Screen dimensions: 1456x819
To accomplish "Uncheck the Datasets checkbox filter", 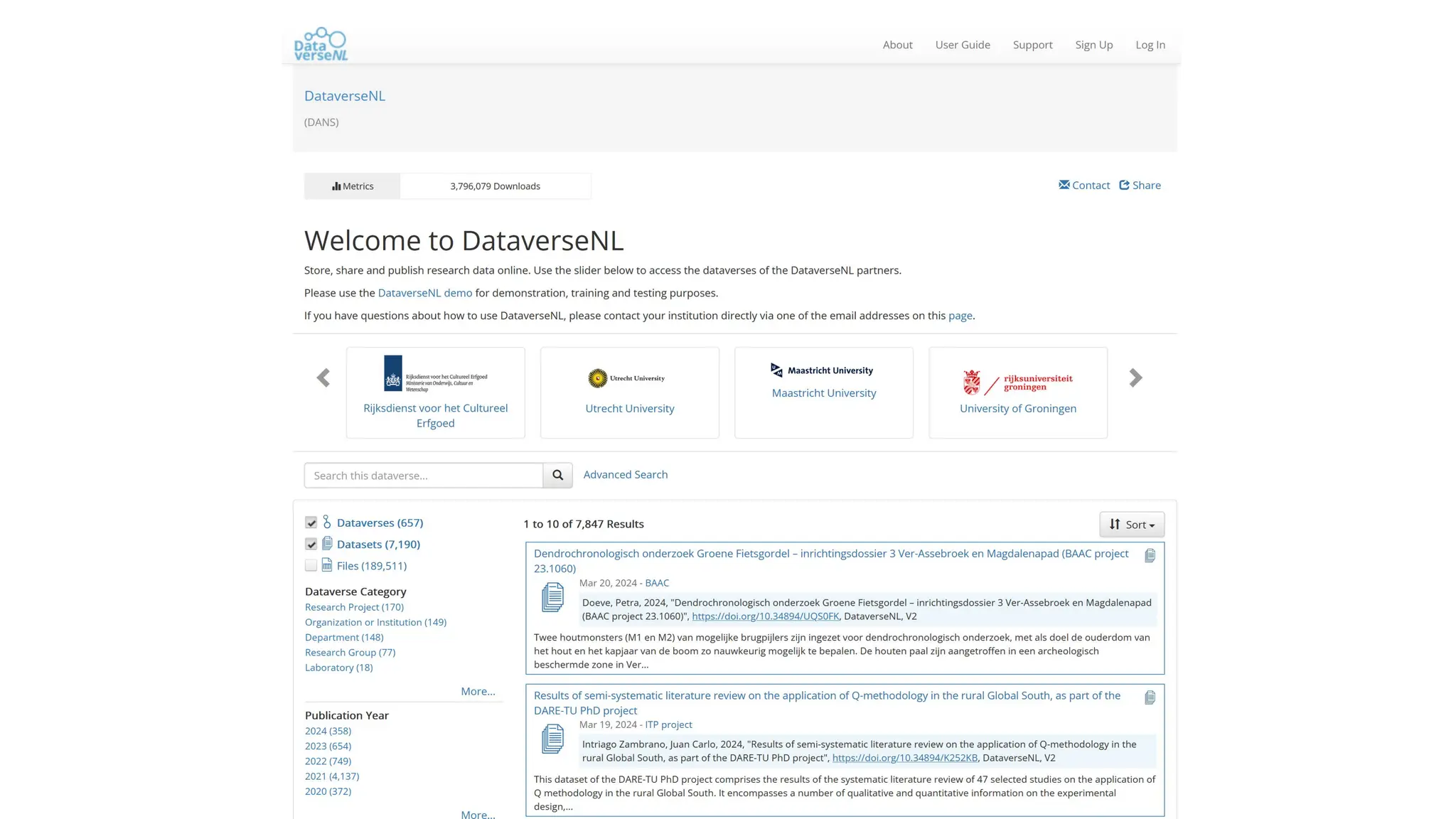I will click(311, 544).
